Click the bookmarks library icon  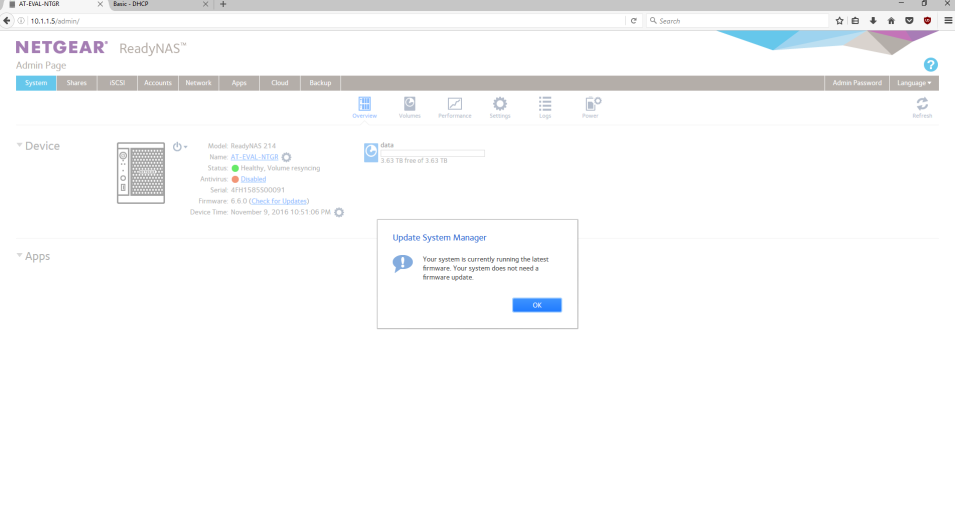click(855, 21)
